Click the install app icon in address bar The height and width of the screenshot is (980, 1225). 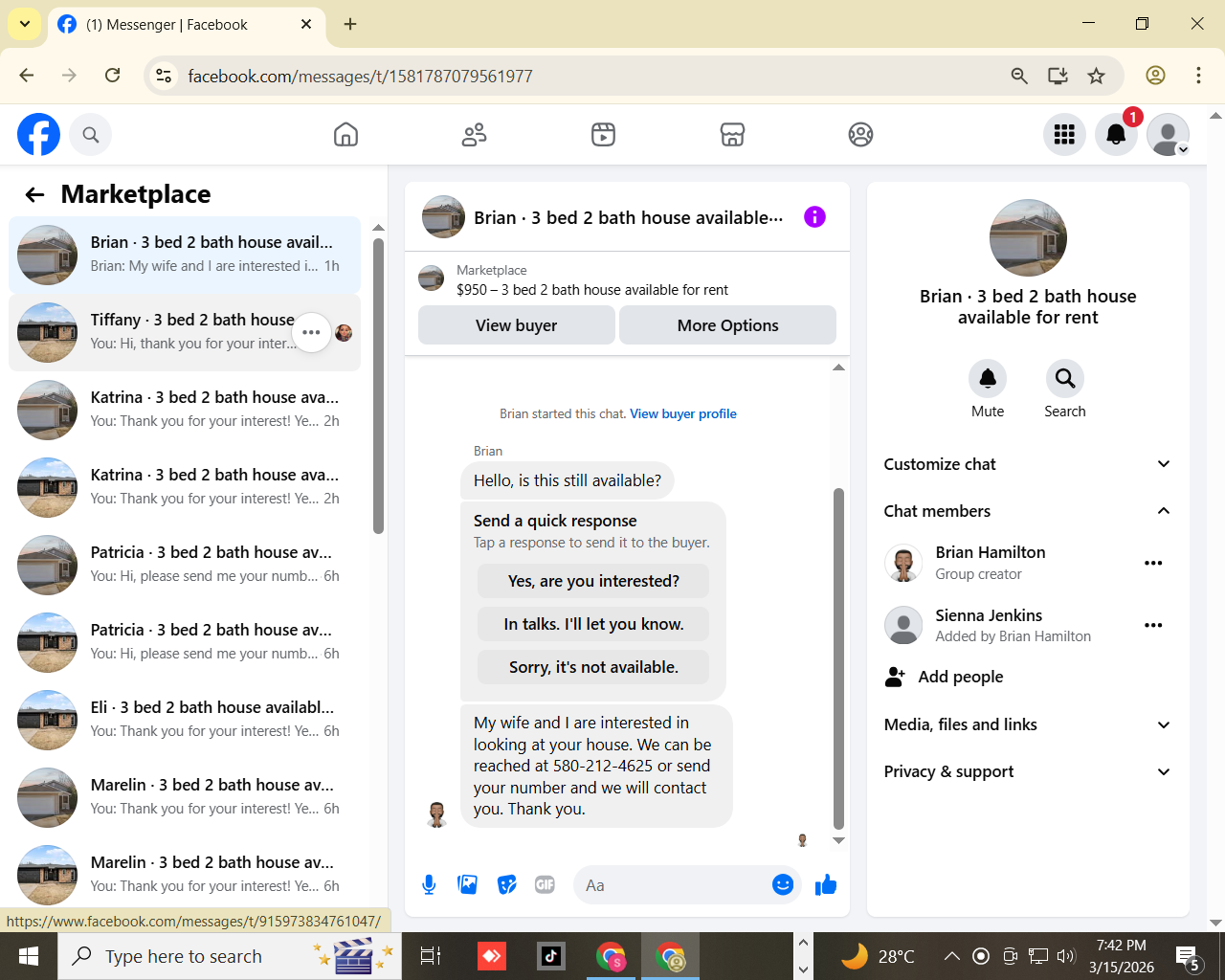[1058, 76]
